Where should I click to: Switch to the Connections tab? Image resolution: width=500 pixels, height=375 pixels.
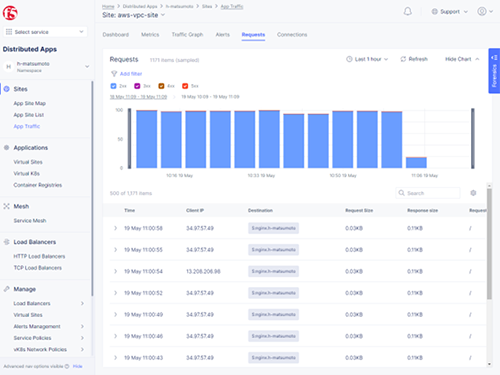point(292,35)
